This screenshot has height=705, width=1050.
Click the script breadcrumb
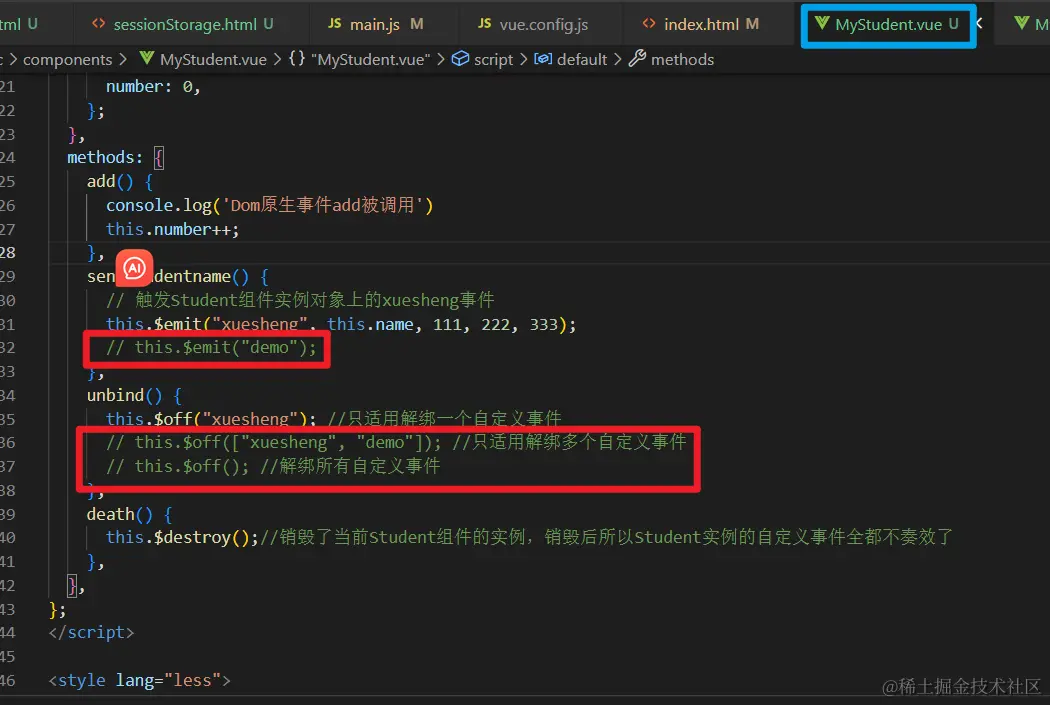482,60
